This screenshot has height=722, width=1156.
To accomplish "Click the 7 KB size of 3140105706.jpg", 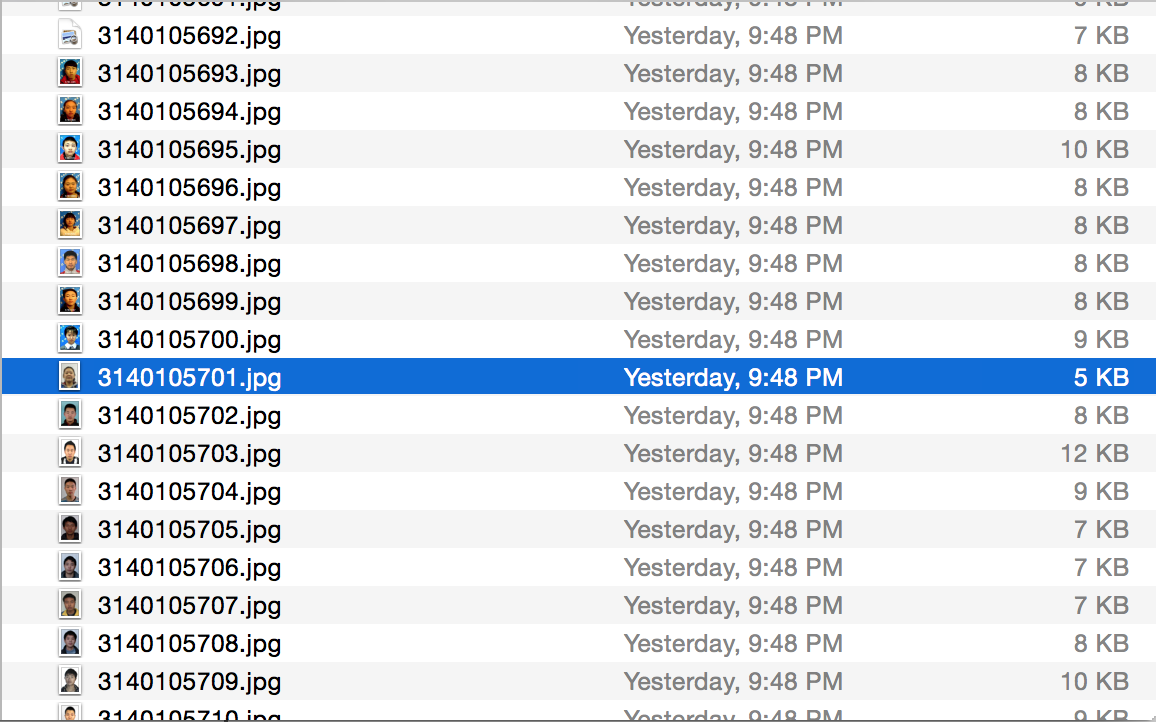I will (1101, 567).
